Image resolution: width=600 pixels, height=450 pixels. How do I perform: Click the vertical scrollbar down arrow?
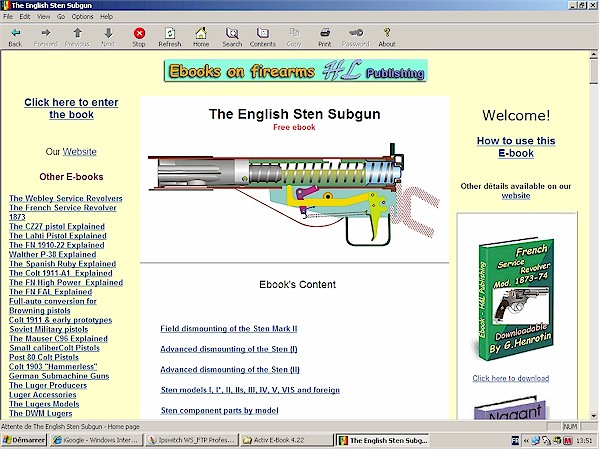[593, 416]
